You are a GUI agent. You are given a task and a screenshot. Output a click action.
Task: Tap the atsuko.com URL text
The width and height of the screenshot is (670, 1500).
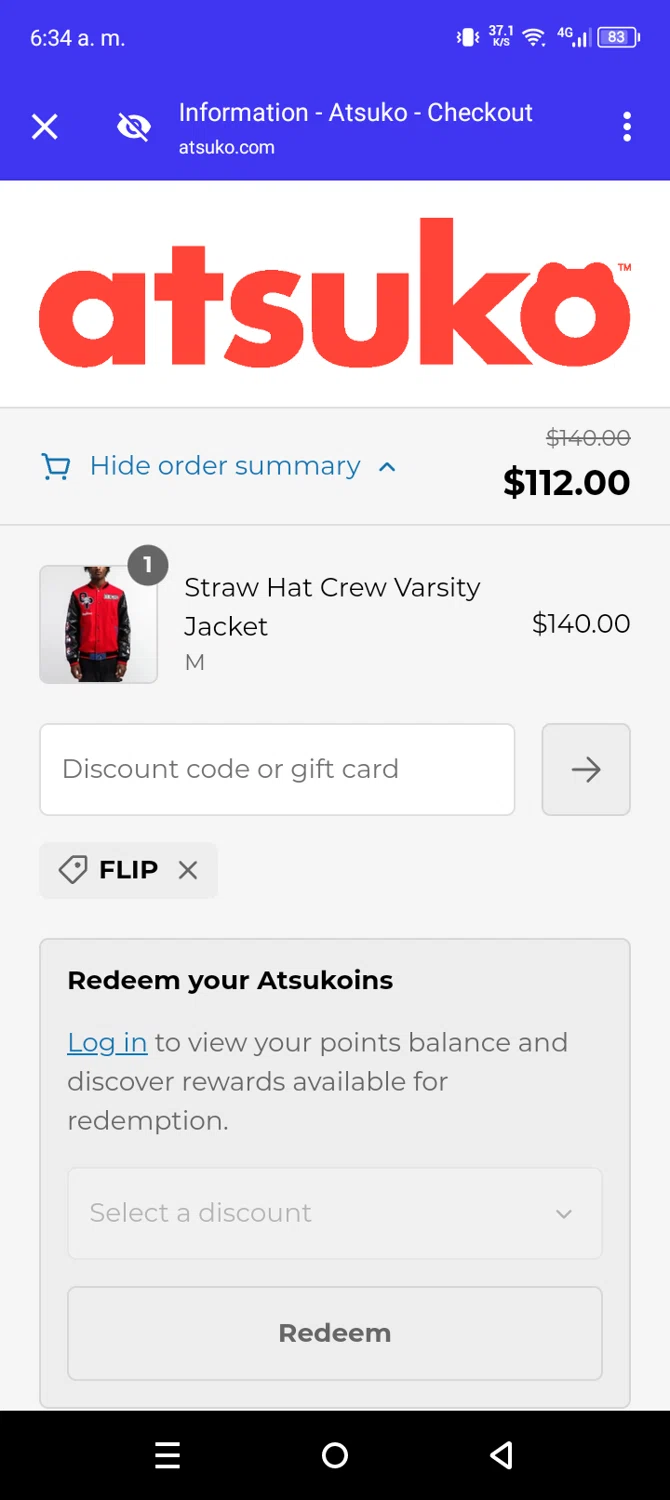(227, 147)
